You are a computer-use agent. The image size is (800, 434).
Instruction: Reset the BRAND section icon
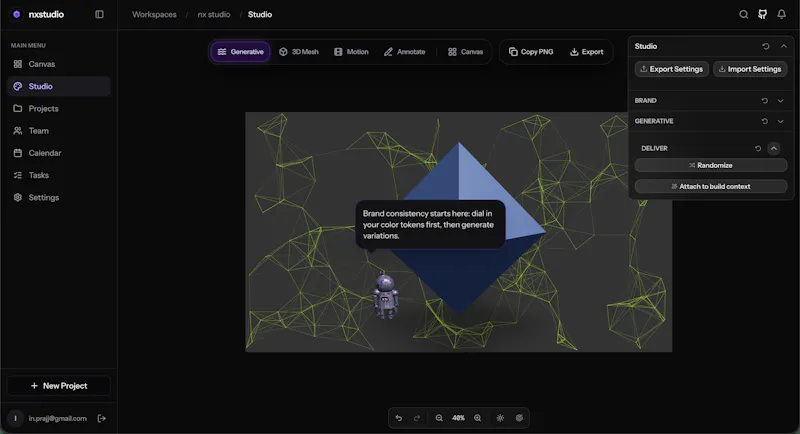click(764, 100)
